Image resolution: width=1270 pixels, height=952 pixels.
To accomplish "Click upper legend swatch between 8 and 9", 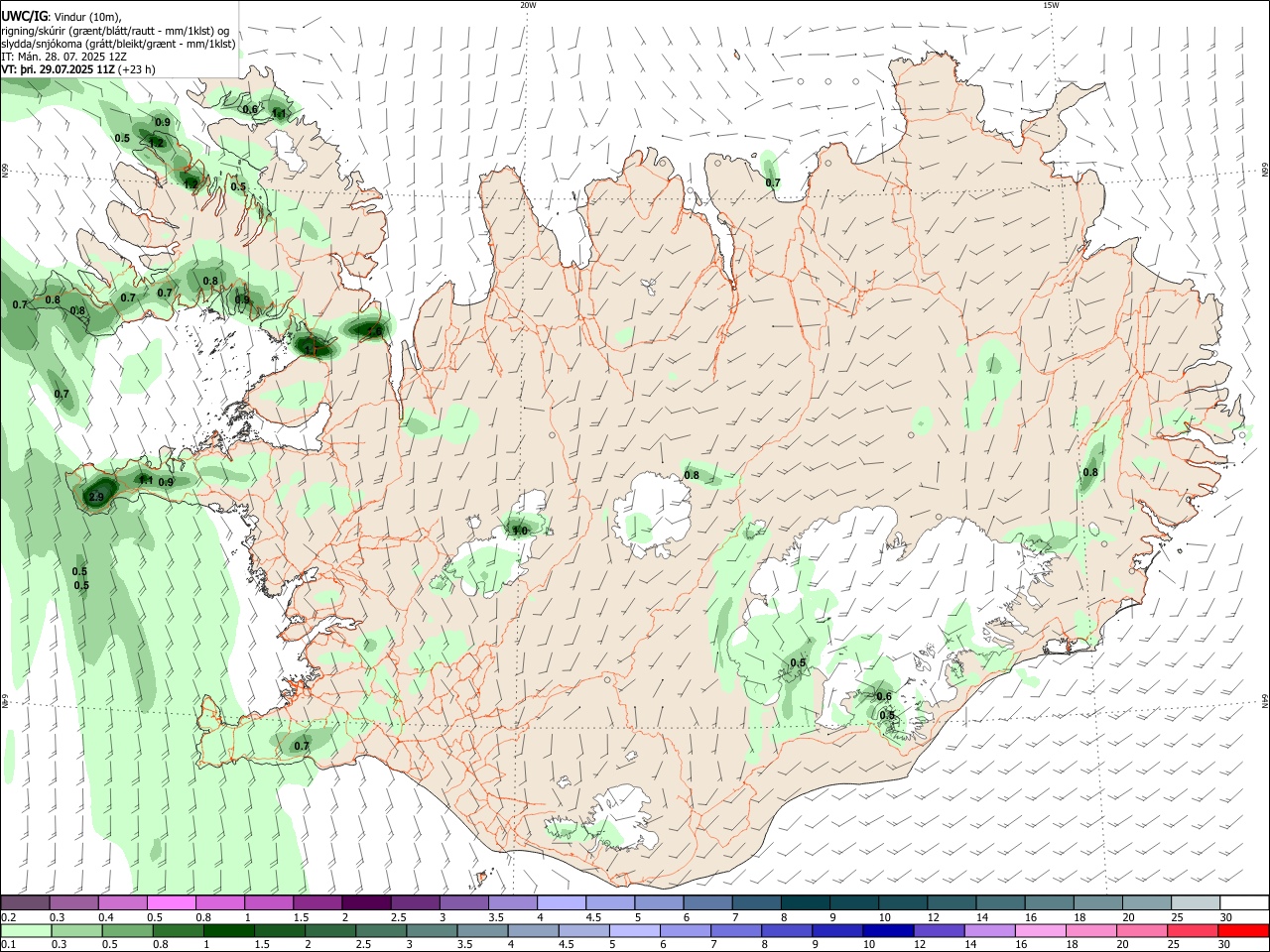I will click(x=805, y=902).
